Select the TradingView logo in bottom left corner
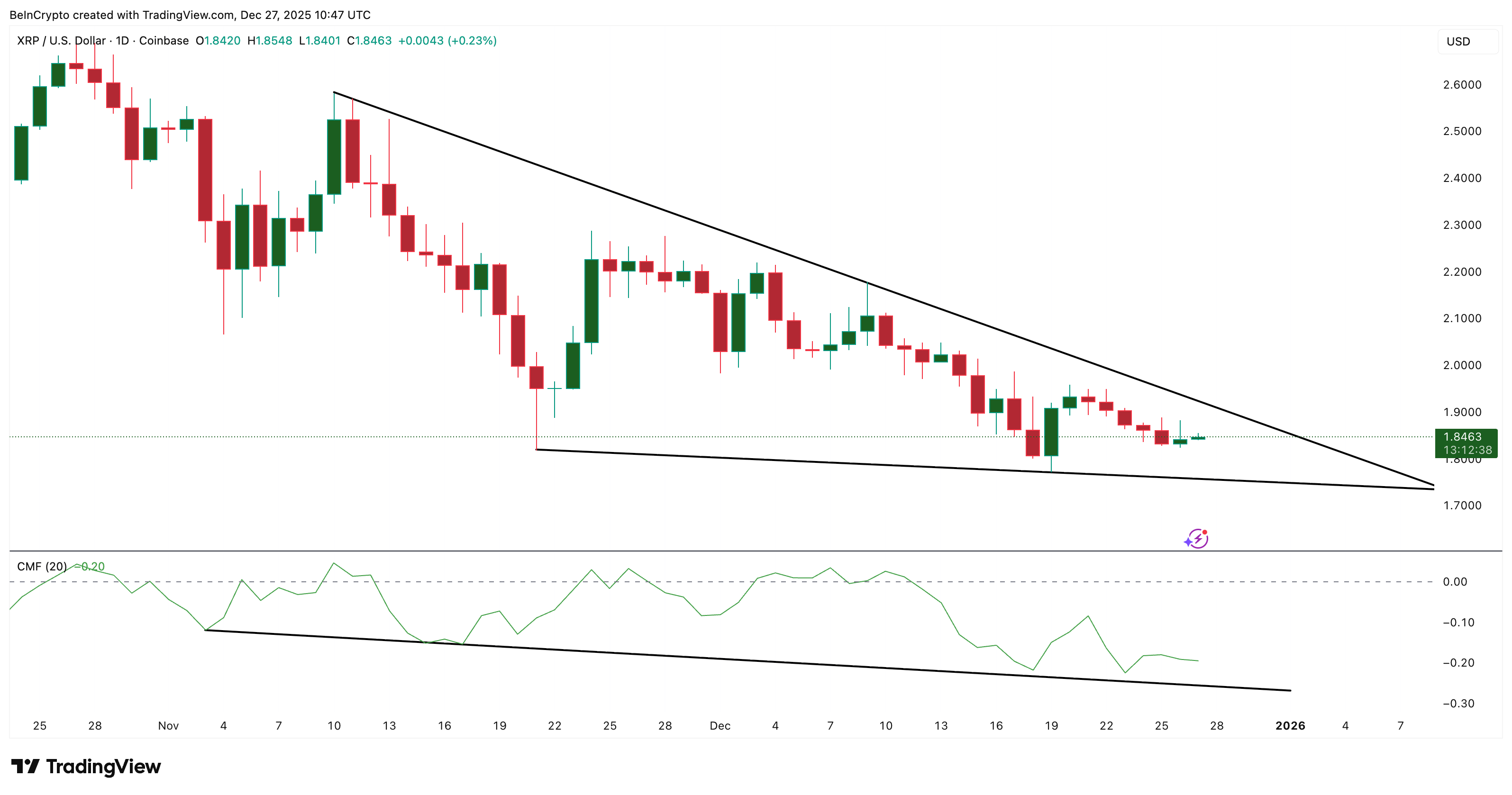Image resolution: width=1512 pixels, height=795 pixels. click(x=86, y=766)
